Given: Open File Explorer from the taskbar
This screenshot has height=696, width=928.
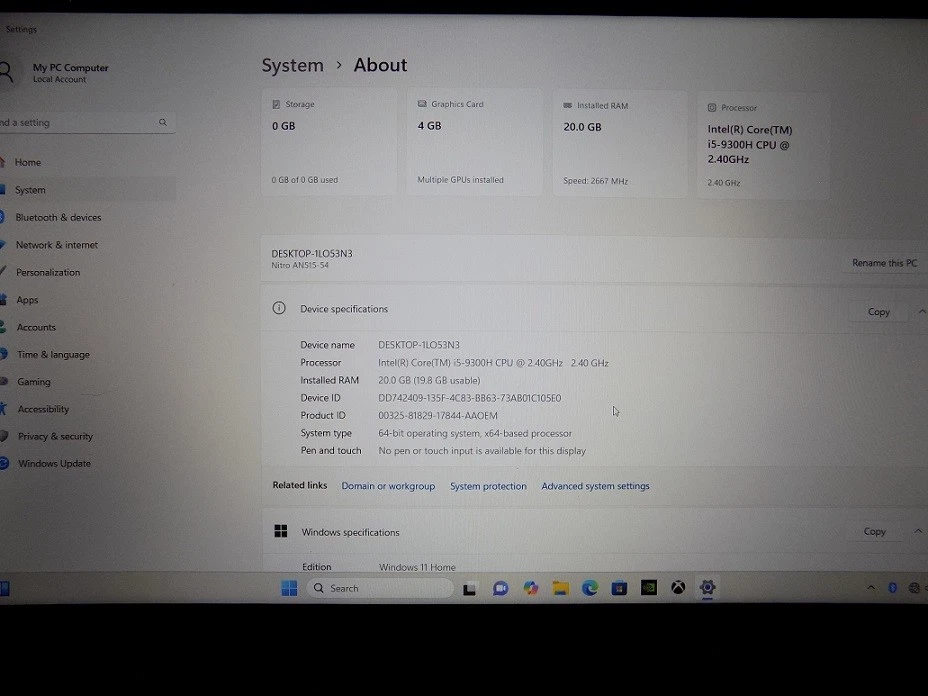Looking at the screenshot, I should point(561,588).
